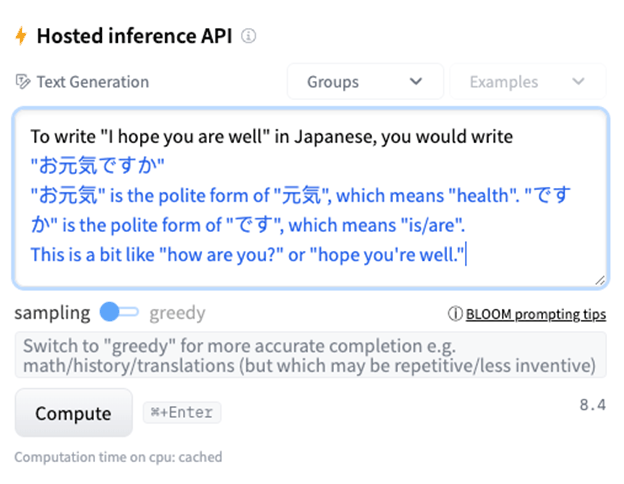Open the info icon next to Hosted inference API
Screen dimensions: 624x484
(x=248, y=36)
